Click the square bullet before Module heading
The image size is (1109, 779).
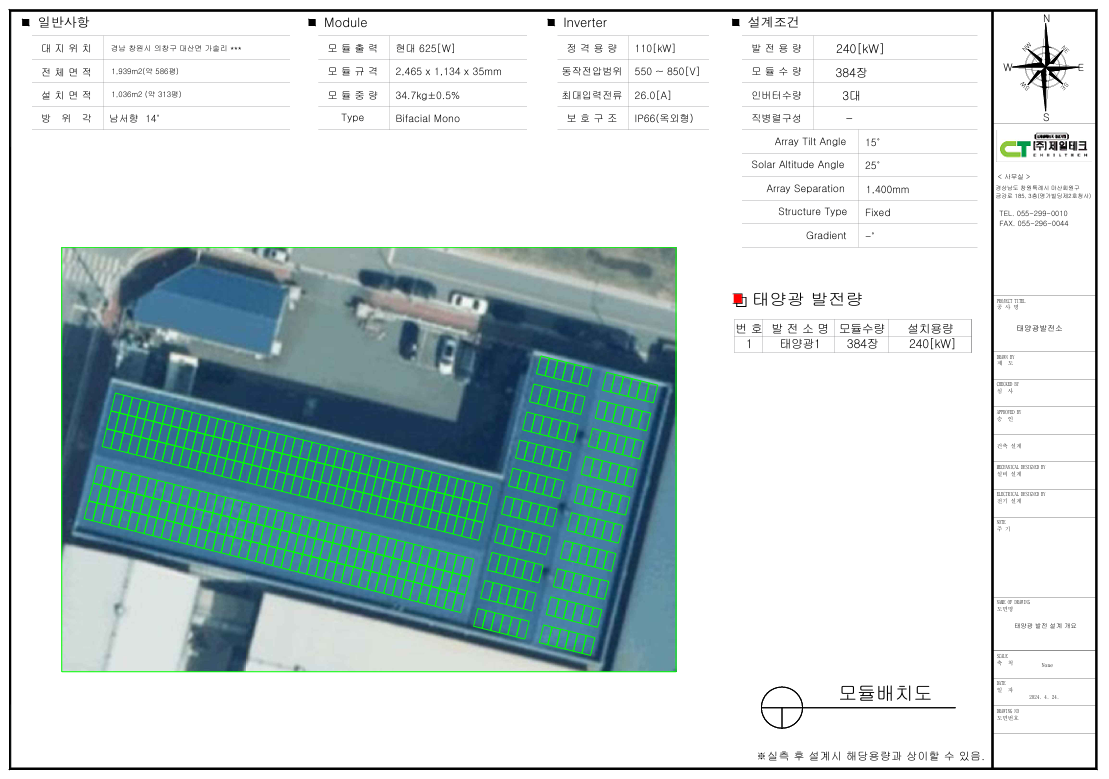coord(312,22)
